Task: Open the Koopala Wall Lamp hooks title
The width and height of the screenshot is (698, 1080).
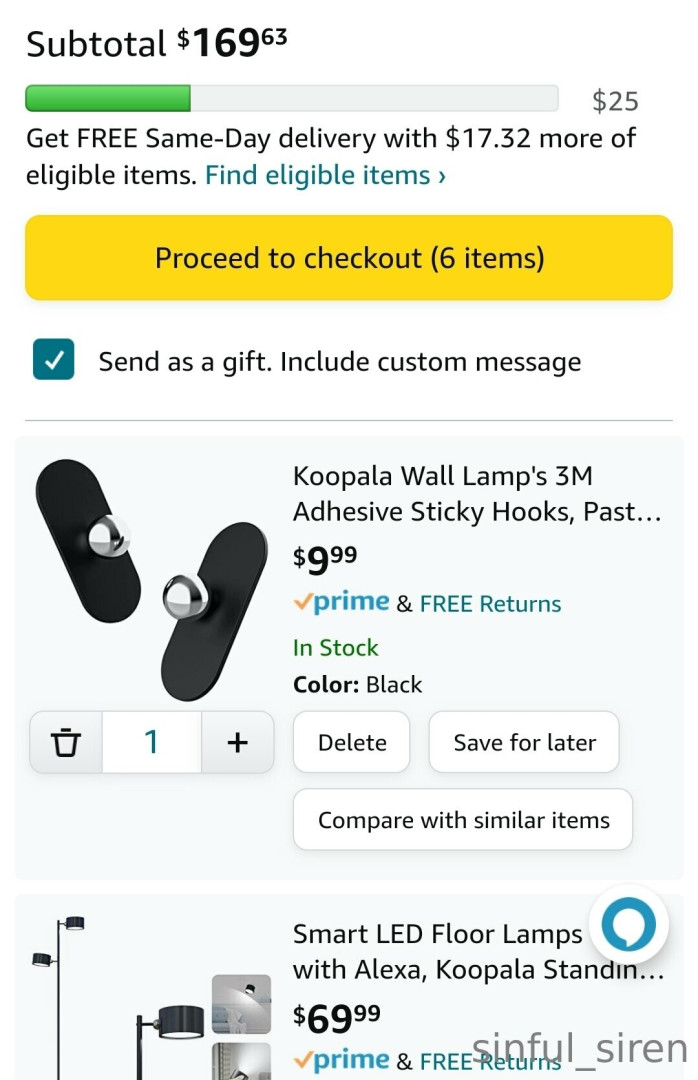Action: (x=477, y=494)
